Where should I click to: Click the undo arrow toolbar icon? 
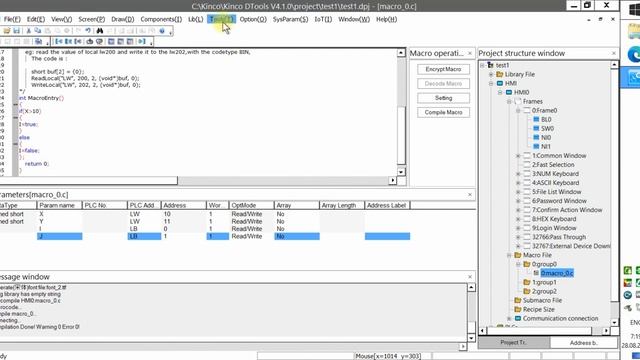coord(88,31)
